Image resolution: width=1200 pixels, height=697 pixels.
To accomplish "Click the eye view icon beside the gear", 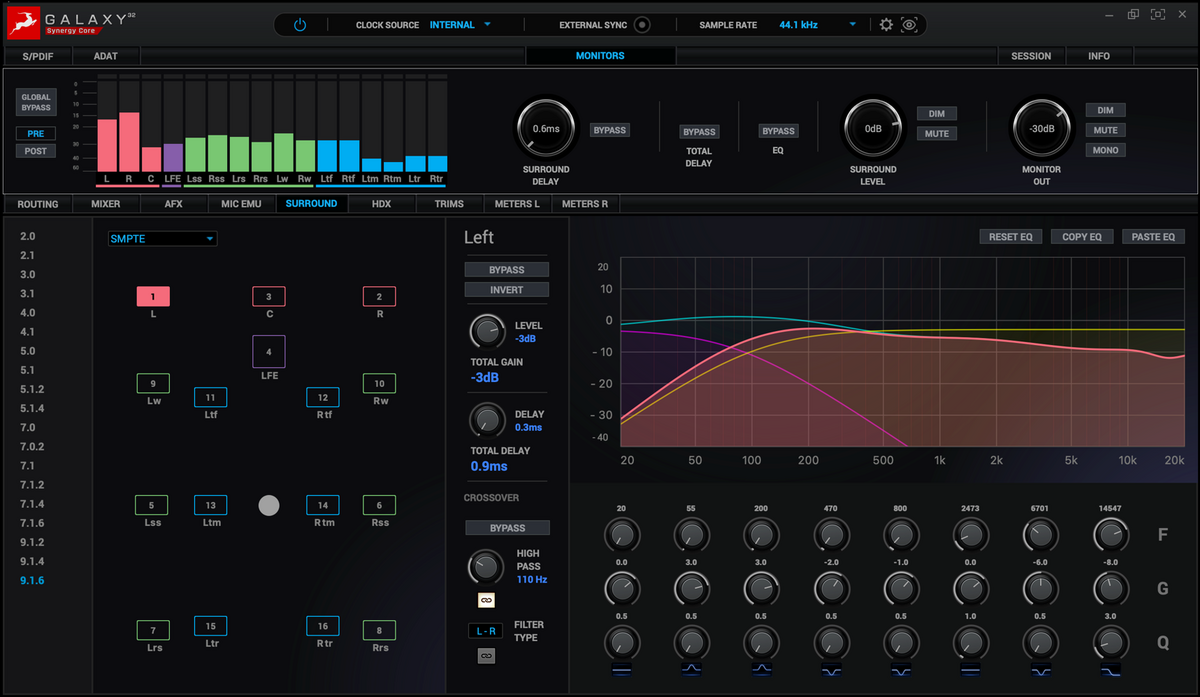I will coord(909,25).
